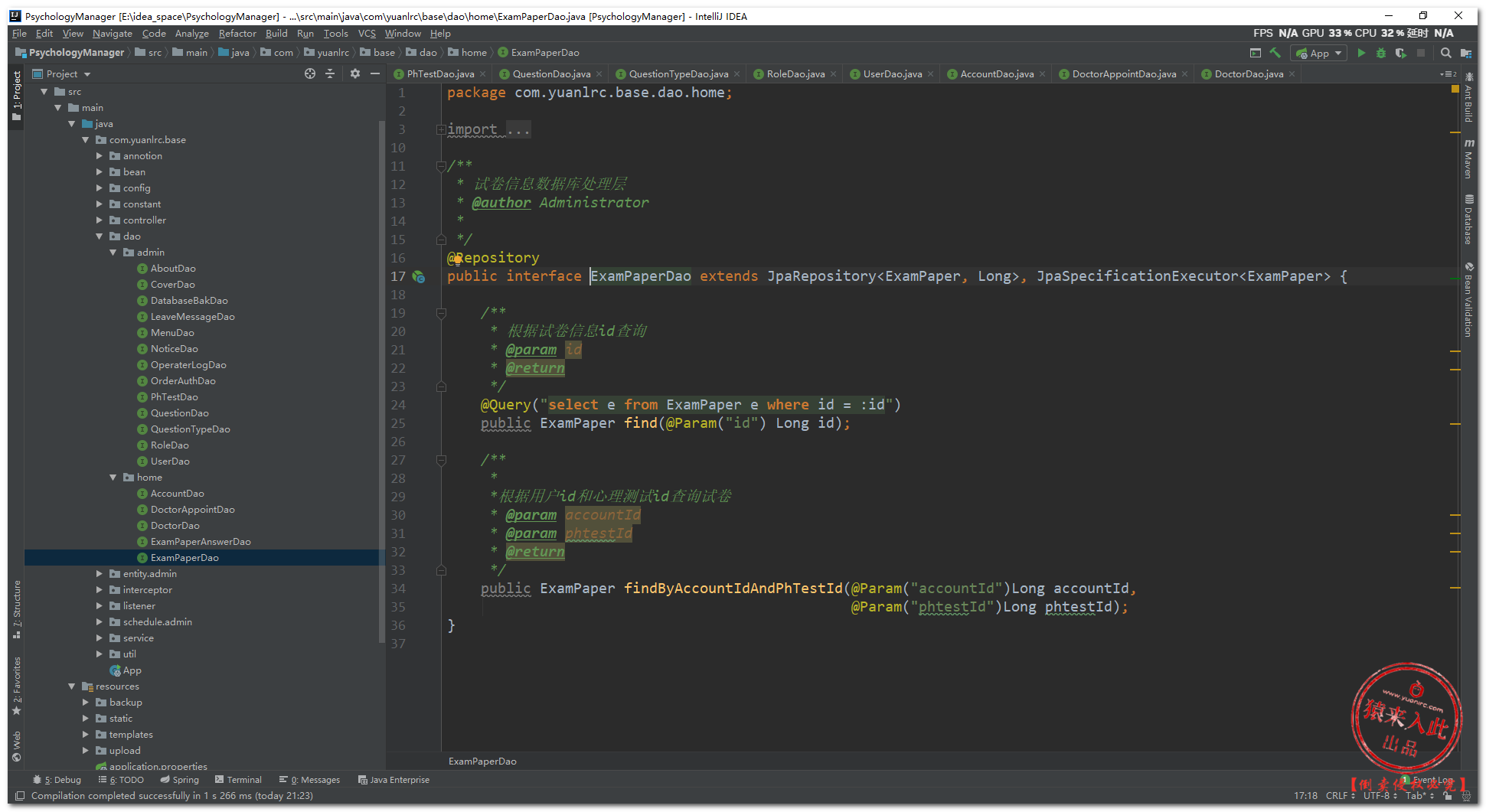Switch to the DoctorAppointDao.java tab
The height and width of the screenshot is (812, 1486).
click(x=1123, y=74)
